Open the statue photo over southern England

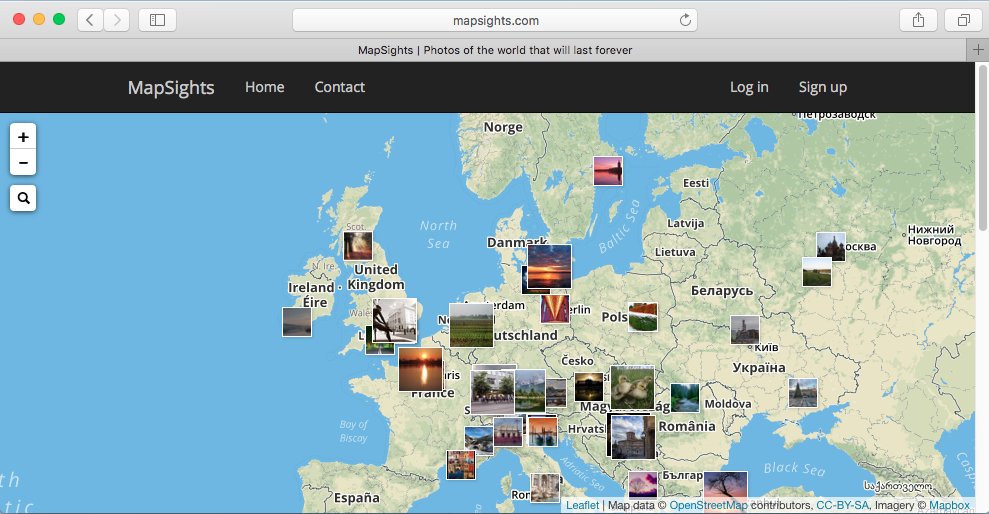point(394,321)
